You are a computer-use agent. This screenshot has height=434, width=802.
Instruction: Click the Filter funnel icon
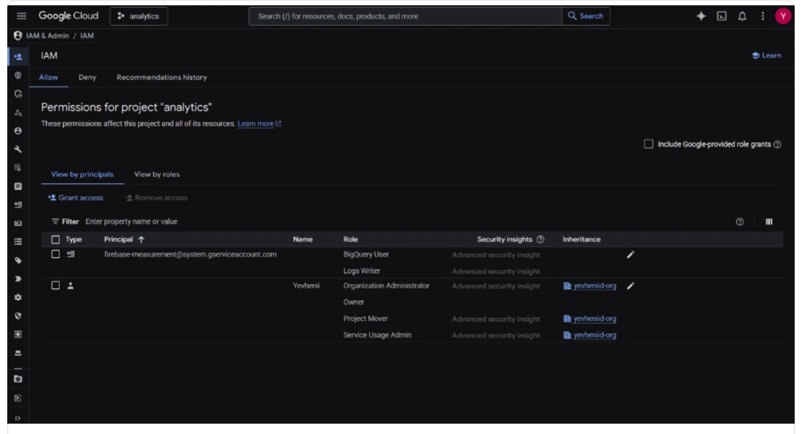pos(55,221)
